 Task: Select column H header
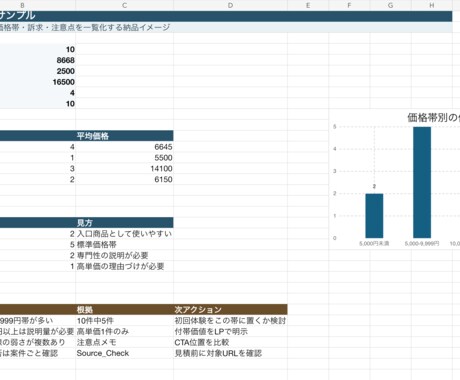pos(432,5)
